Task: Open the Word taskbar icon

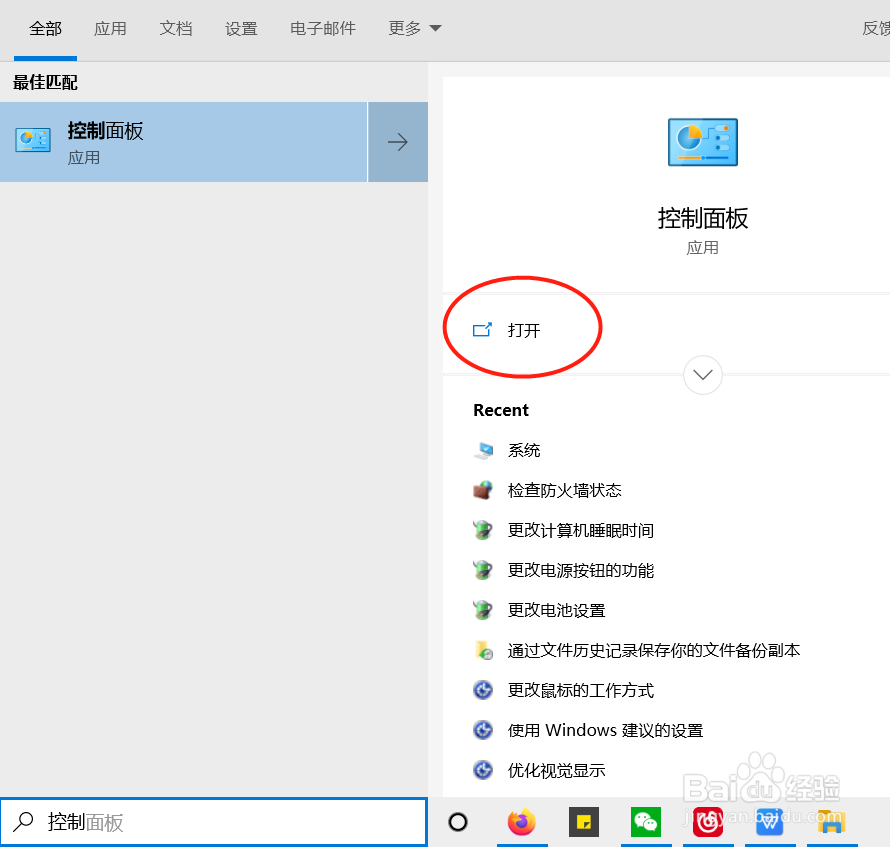Action: [x=769, y=822]
